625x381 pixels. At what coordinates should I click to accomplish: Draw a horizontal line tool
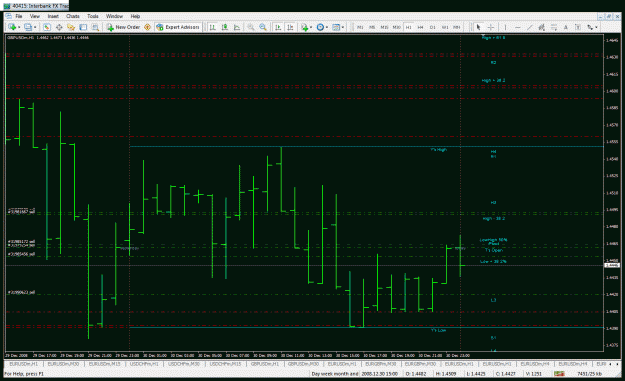click(517, 27)
